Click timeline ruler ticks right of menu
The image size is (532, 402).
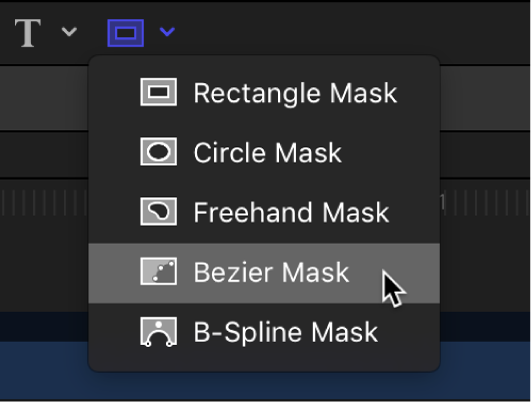[485, 203]
